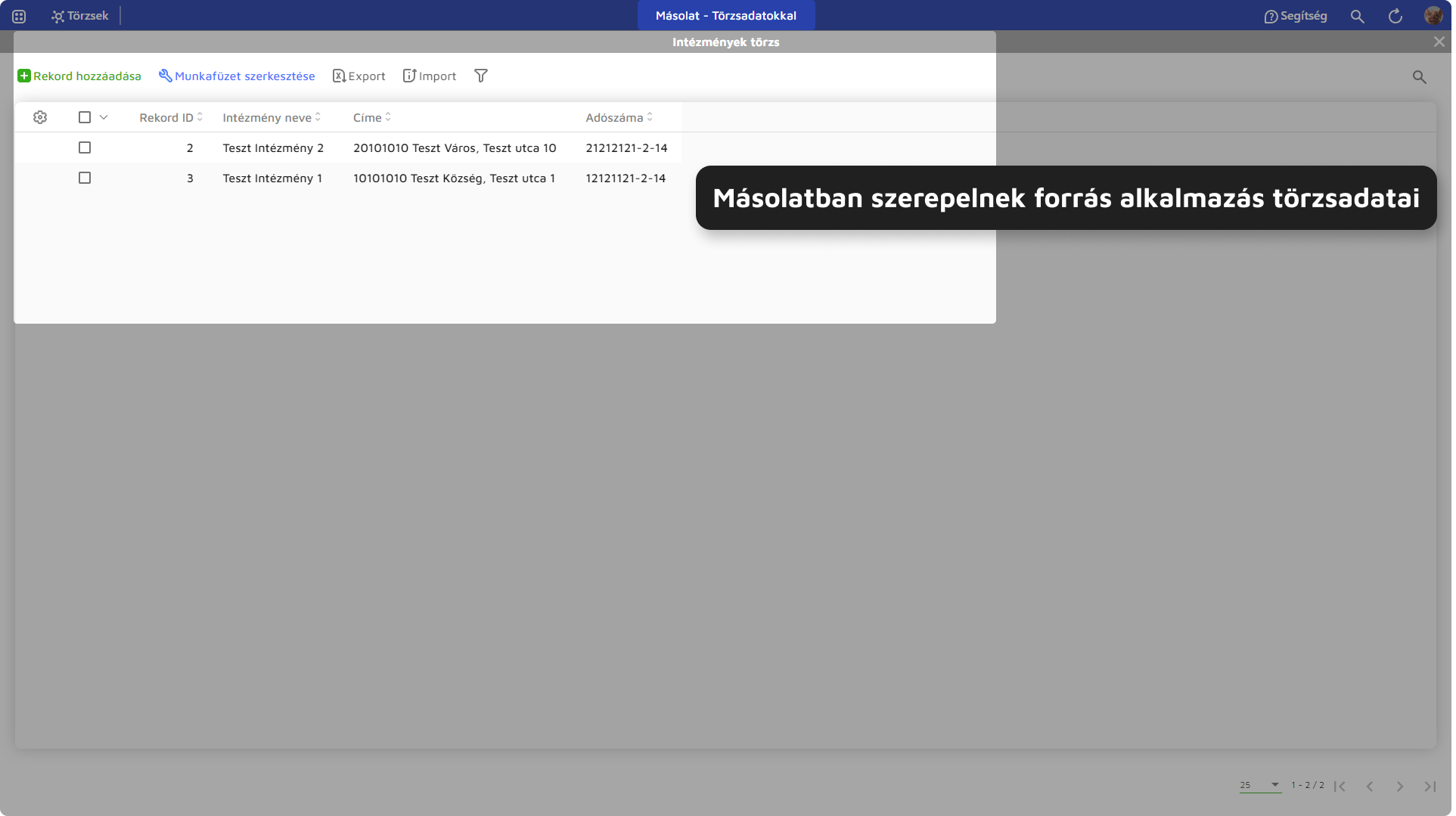Screen dimensions: 1456x816
Task: Click Munkafüzet szerkesztése link
Action: [x=237, y=76]
